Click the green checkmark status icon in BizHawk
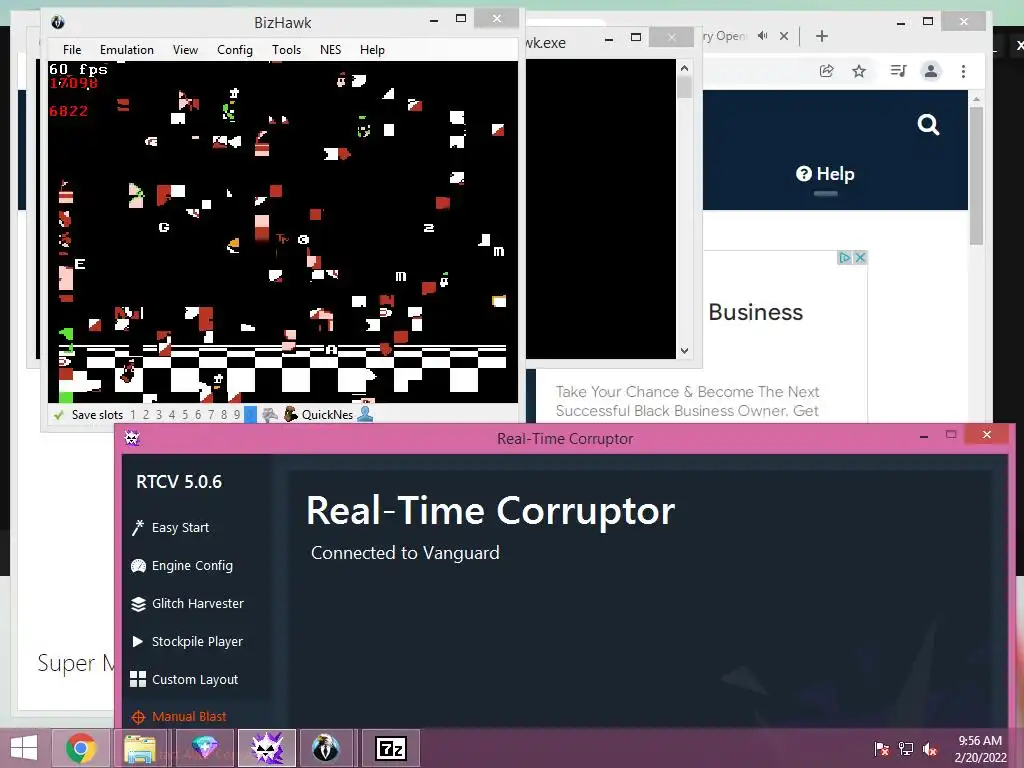 [59, 415]
